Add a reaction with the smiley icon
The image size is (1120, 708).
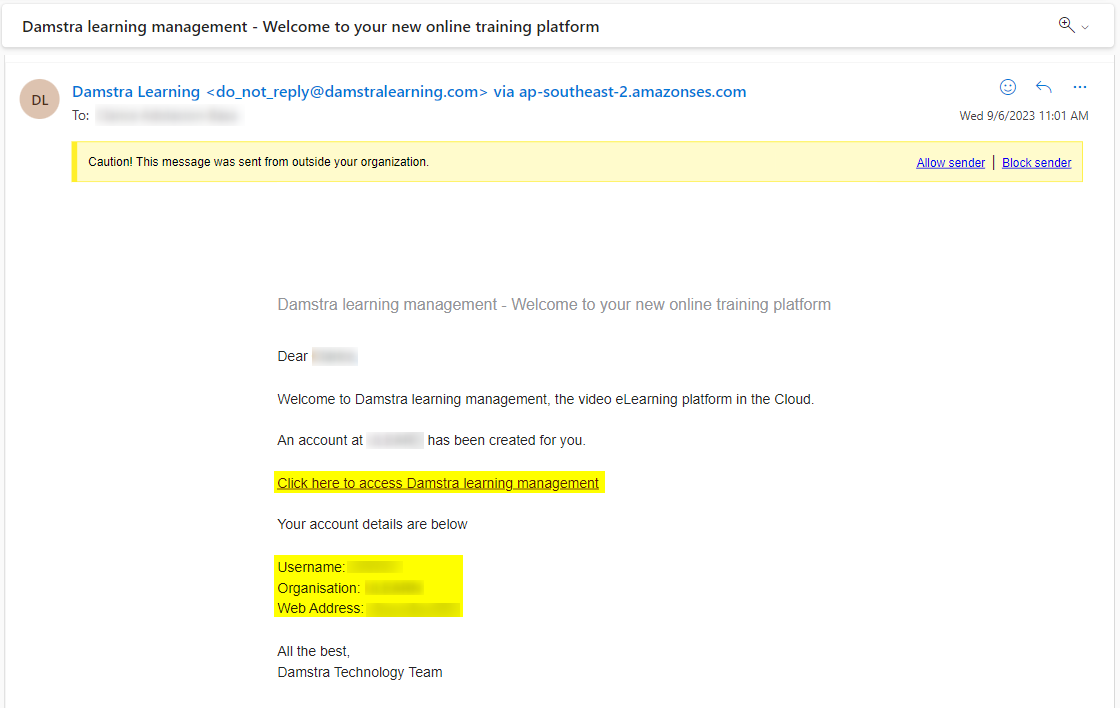coord(1008,87)
